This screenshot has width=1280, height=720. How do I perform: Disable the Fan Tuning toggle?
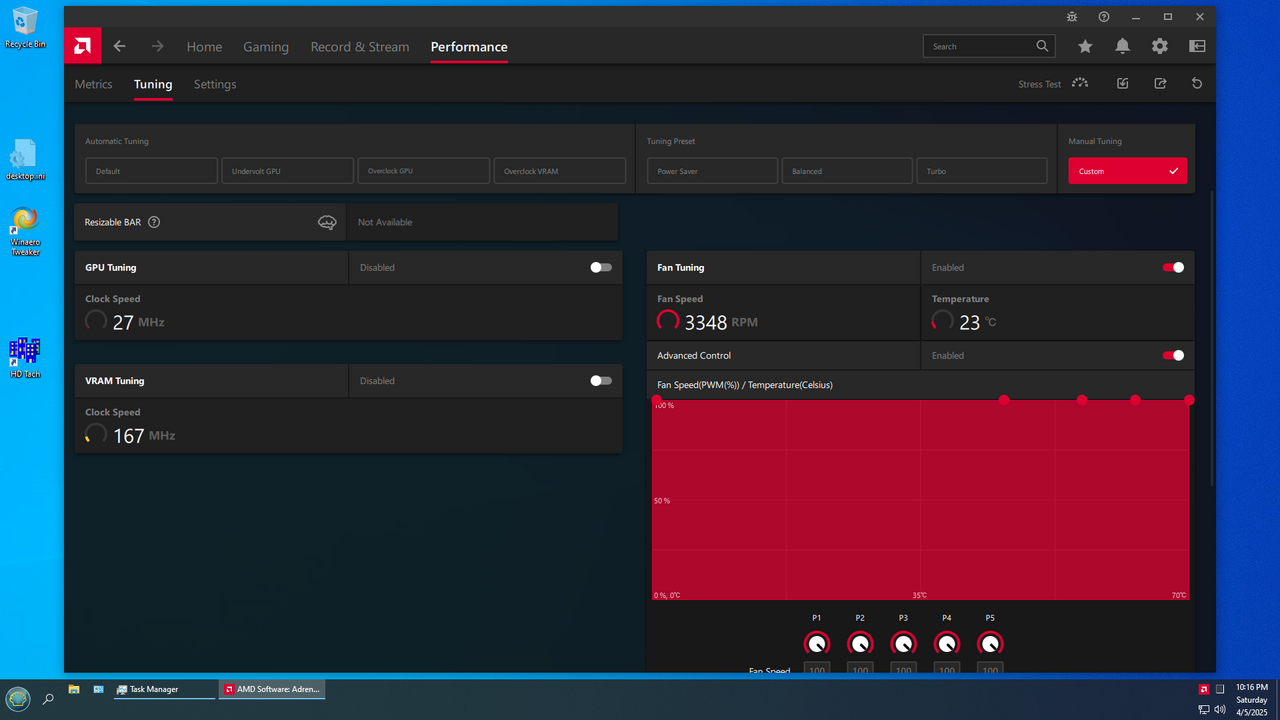click(1173, 267)
